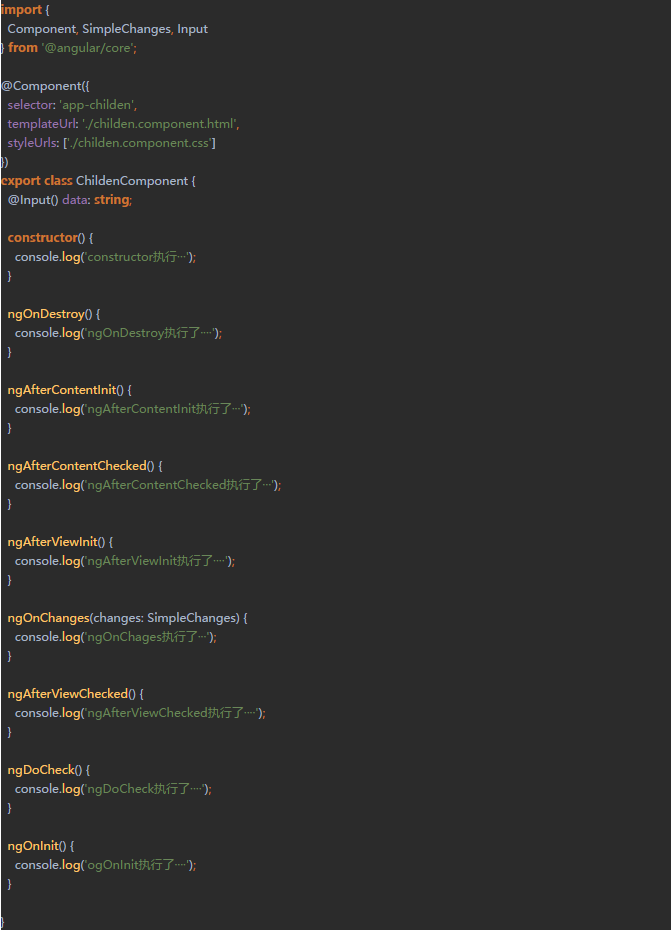Click the 'constructor执行···' log string
Image resolution: width=671 pixels, height=930 pixels.
138,257
